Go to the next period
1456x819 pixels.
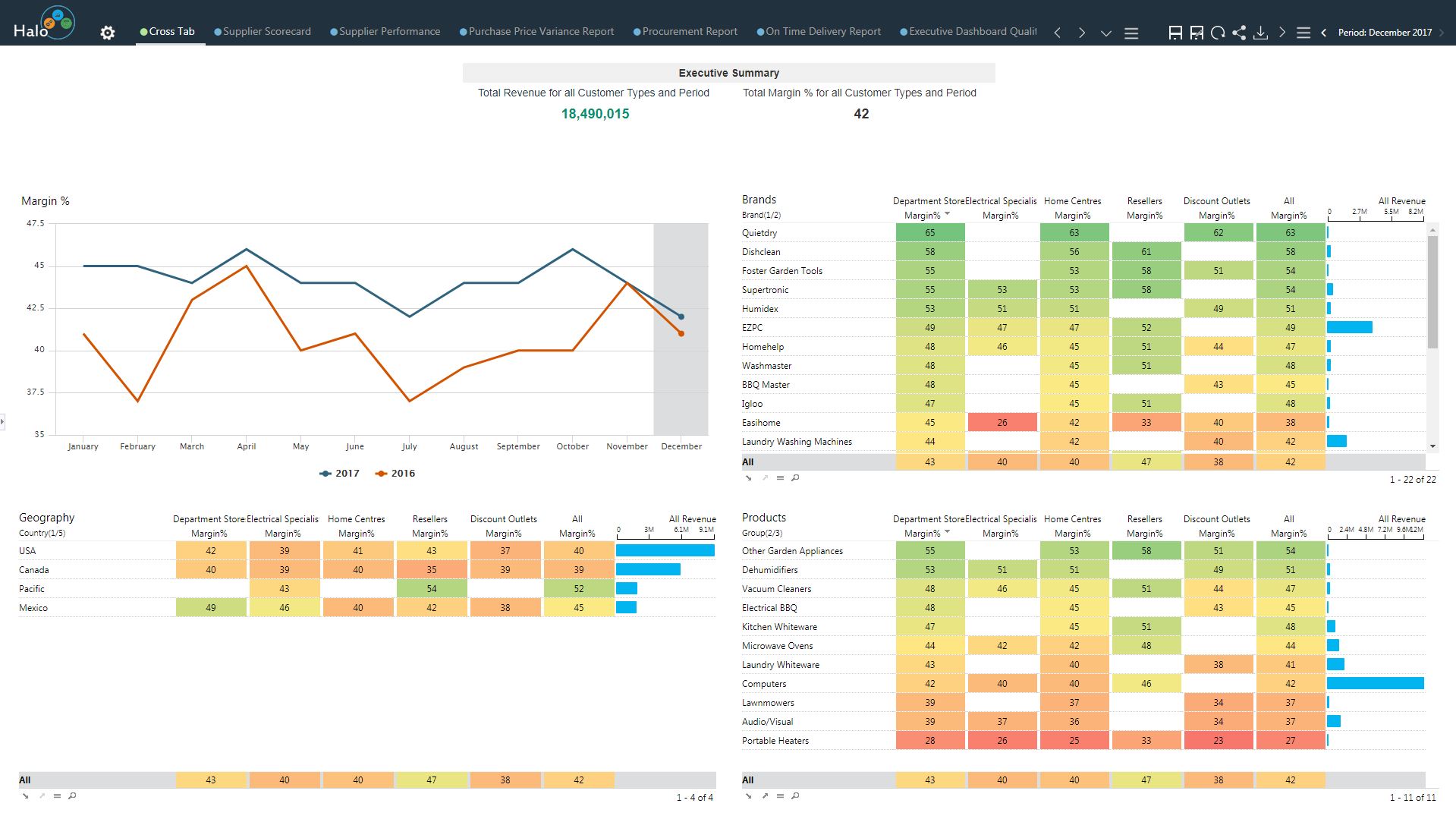[x=1442, y=33]
